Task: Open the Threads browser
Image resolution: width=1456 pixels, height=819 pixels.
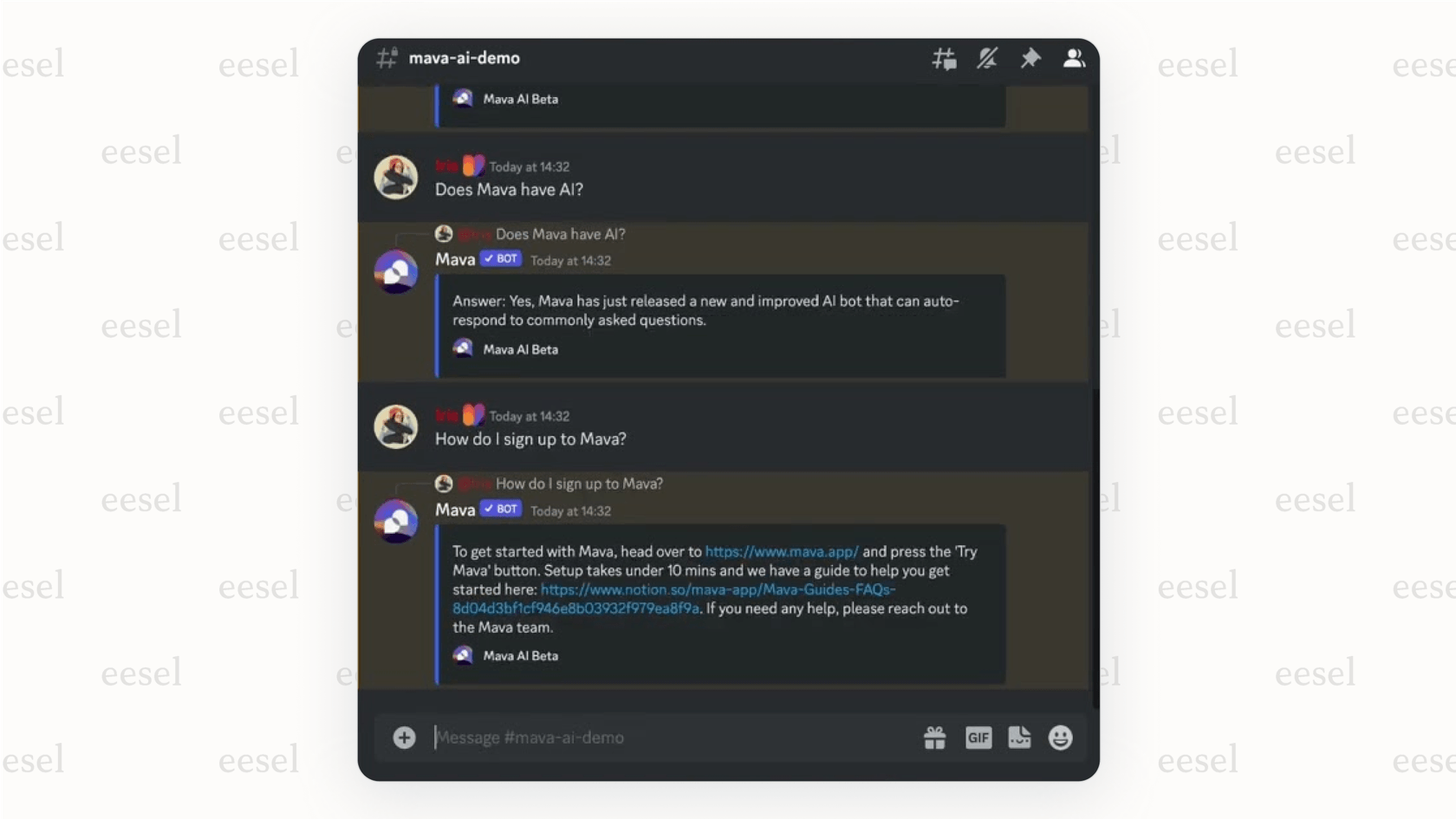Action: point(944,58)
